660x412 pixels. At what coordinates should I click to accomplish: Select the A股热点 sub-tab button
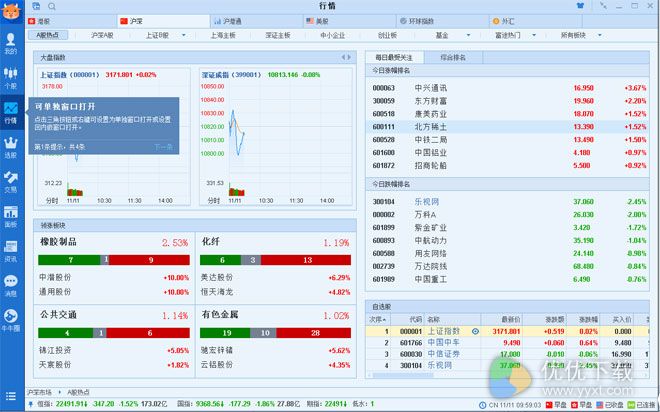coord(48,35)
